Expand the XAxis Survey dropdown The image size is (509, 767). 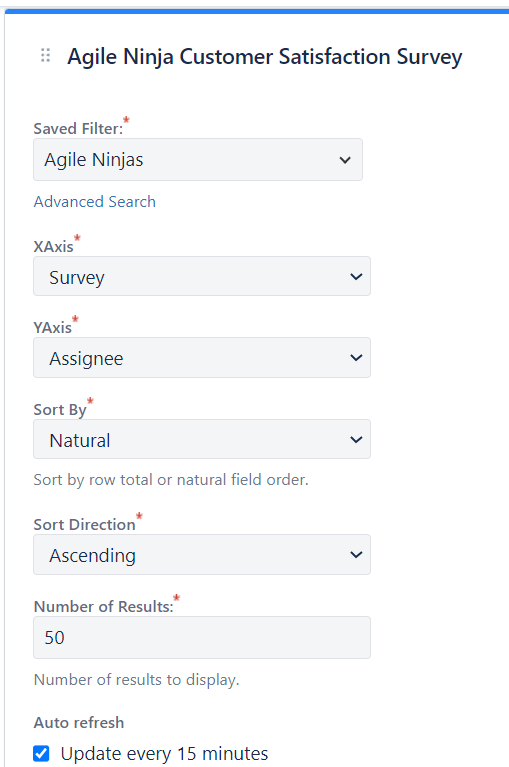(x=202, y=276)
